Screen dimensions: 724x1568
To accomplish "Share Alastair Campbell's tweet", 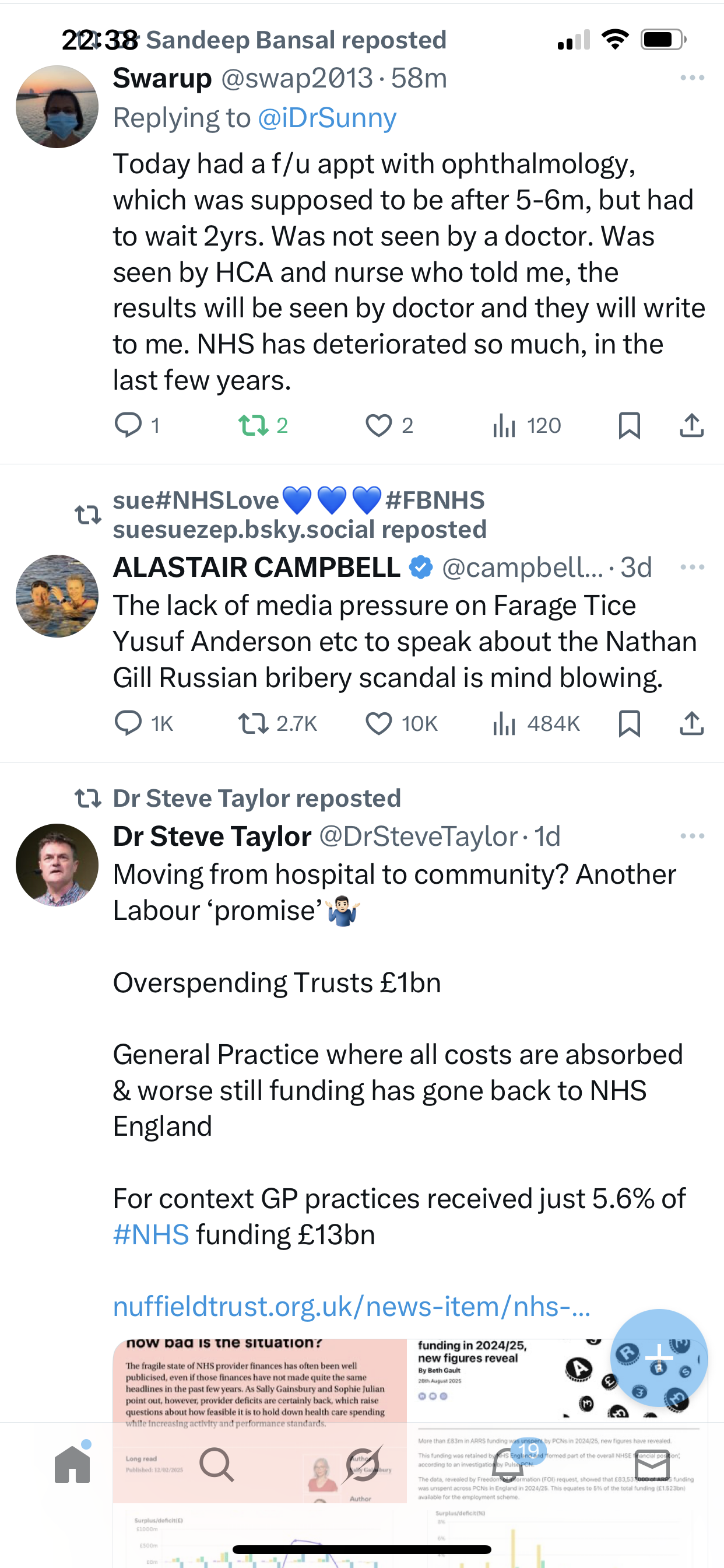I will [x=691, y=723].
